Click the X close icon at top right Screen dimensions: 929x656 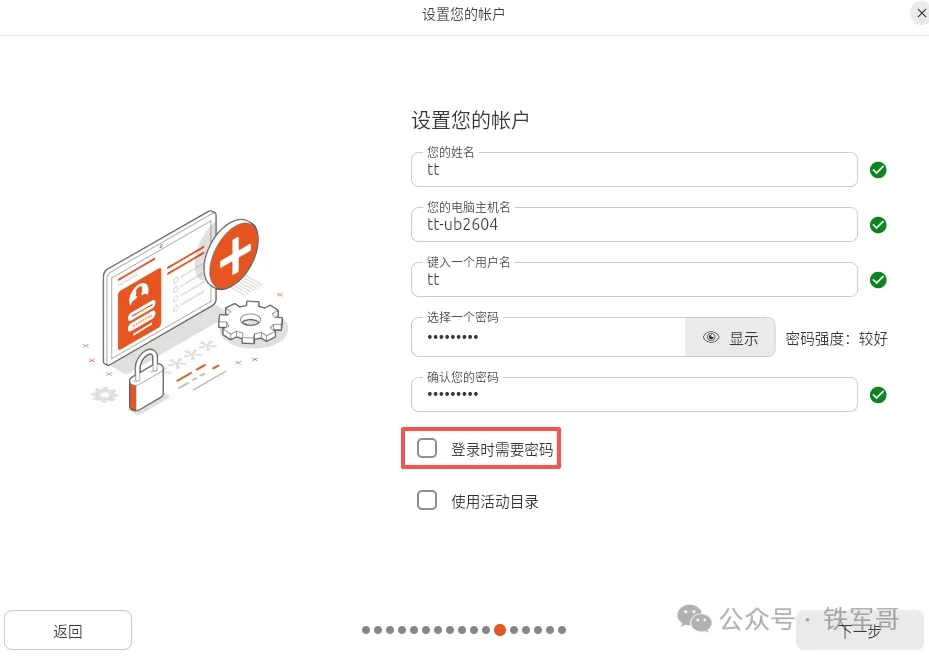919,13
